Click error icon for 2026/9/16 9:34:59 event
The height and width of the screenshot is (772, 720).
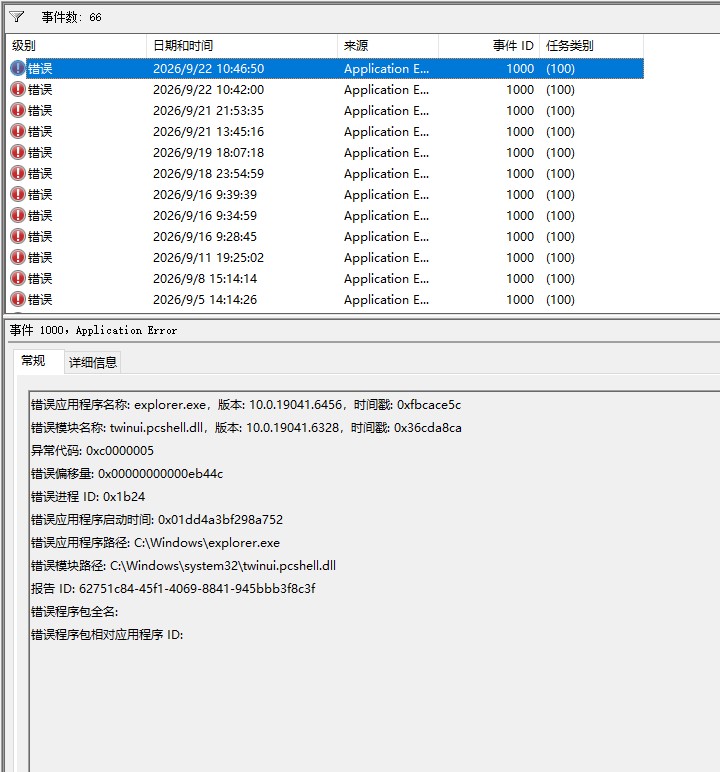click(18, 216)
